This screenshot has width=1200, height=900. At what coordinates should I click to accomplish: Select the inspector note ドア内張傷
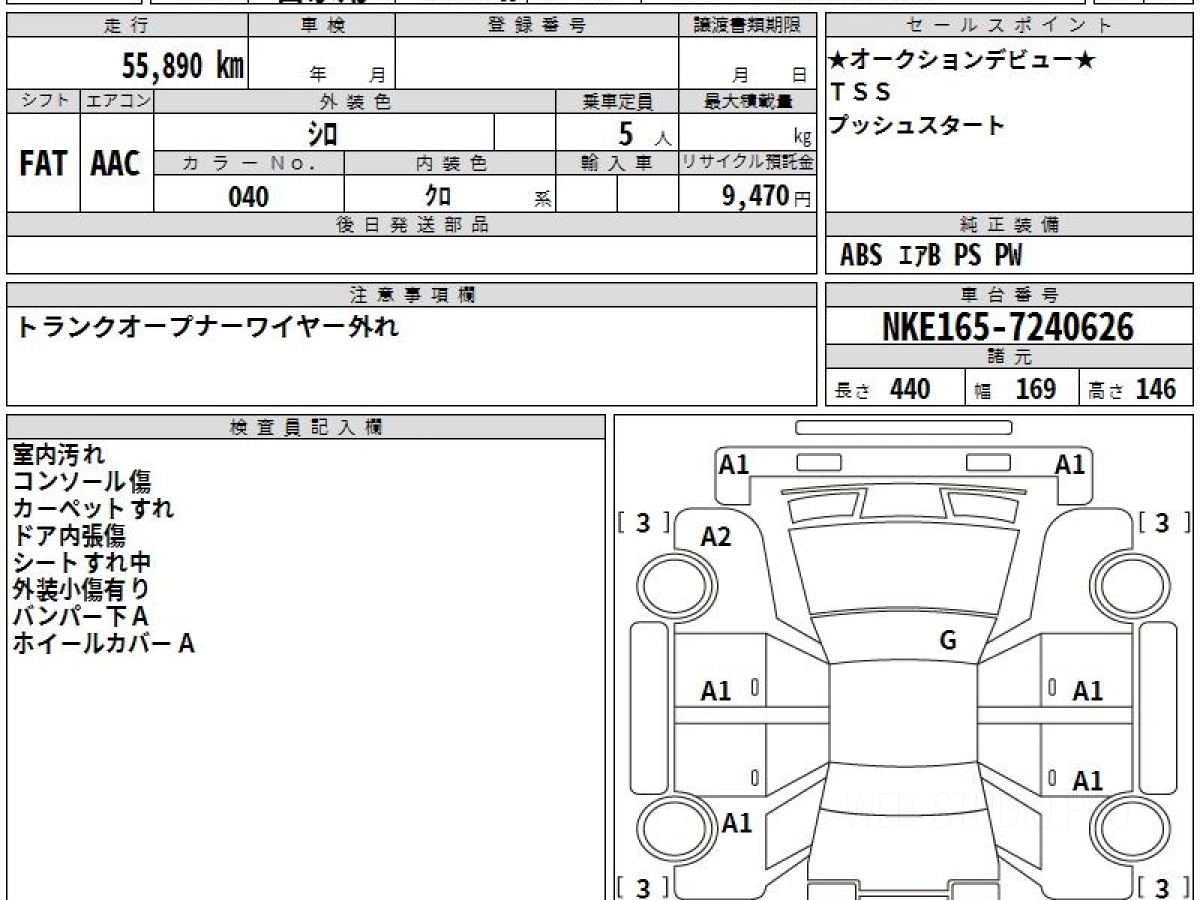69,535
